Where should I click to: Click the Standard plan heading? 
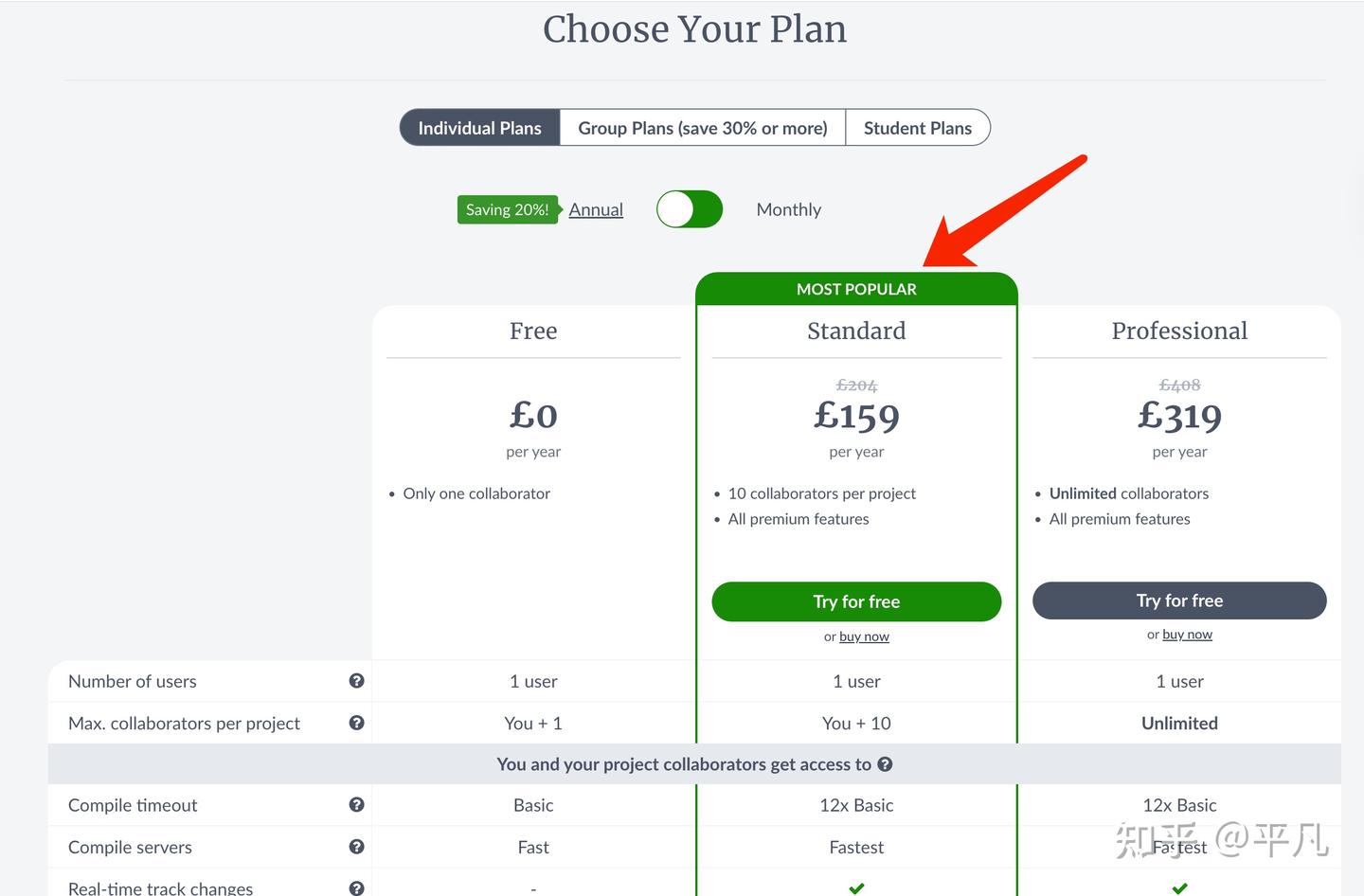(856, 331)
